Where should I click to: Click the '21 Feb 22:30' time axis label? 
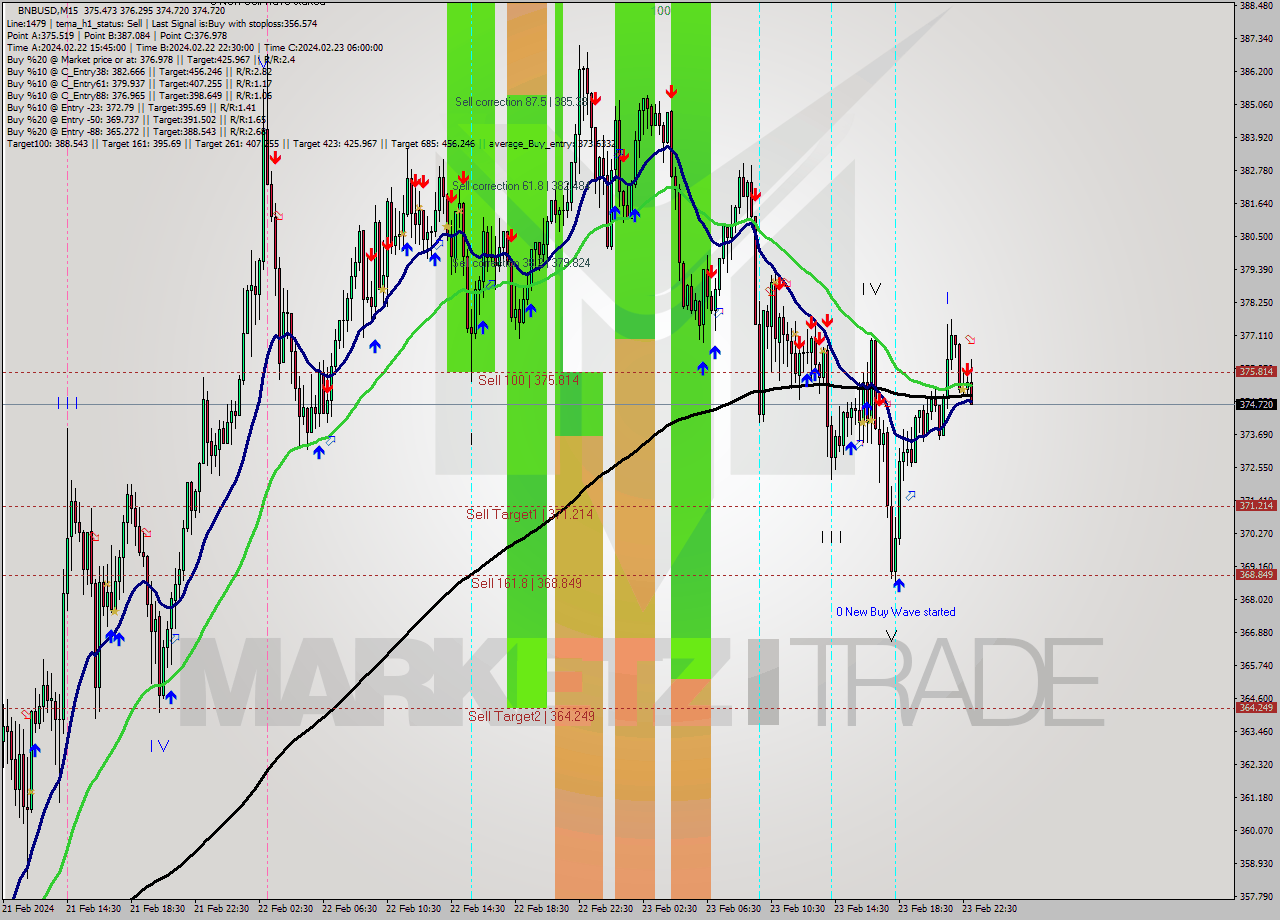coord(222,909)
